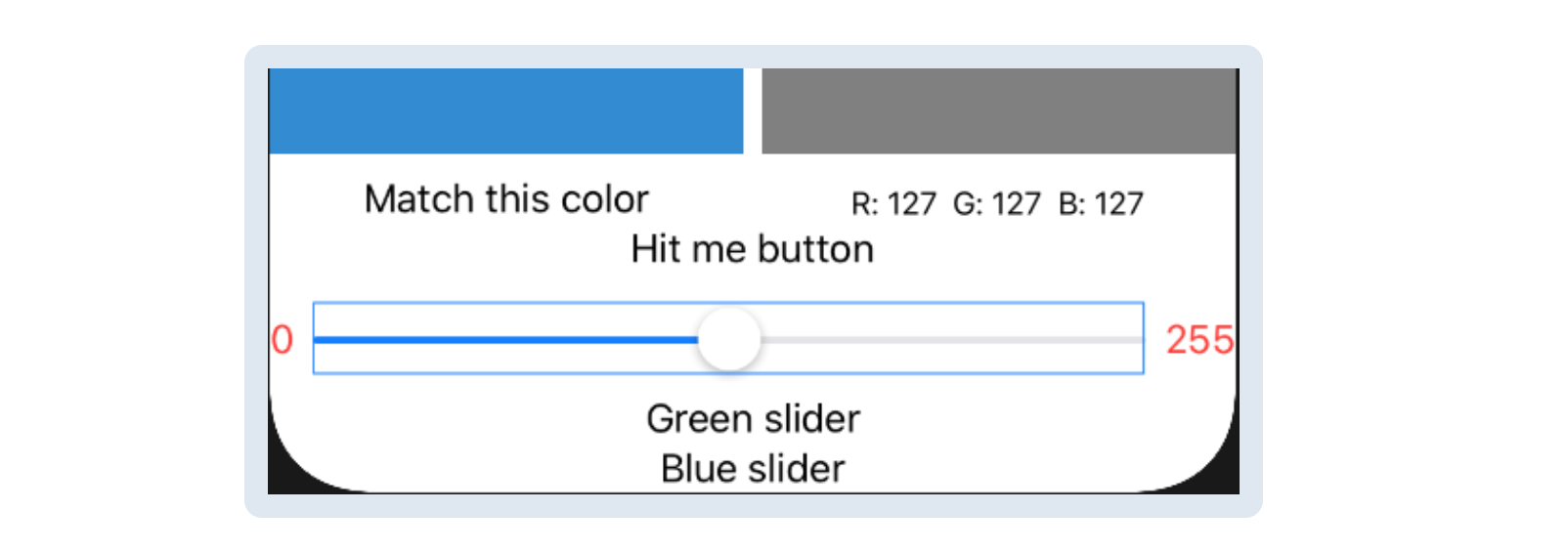This screenshot has height=553, width=1568.
Task: Click the round slider thumb knob
Action: click(729, 339)
